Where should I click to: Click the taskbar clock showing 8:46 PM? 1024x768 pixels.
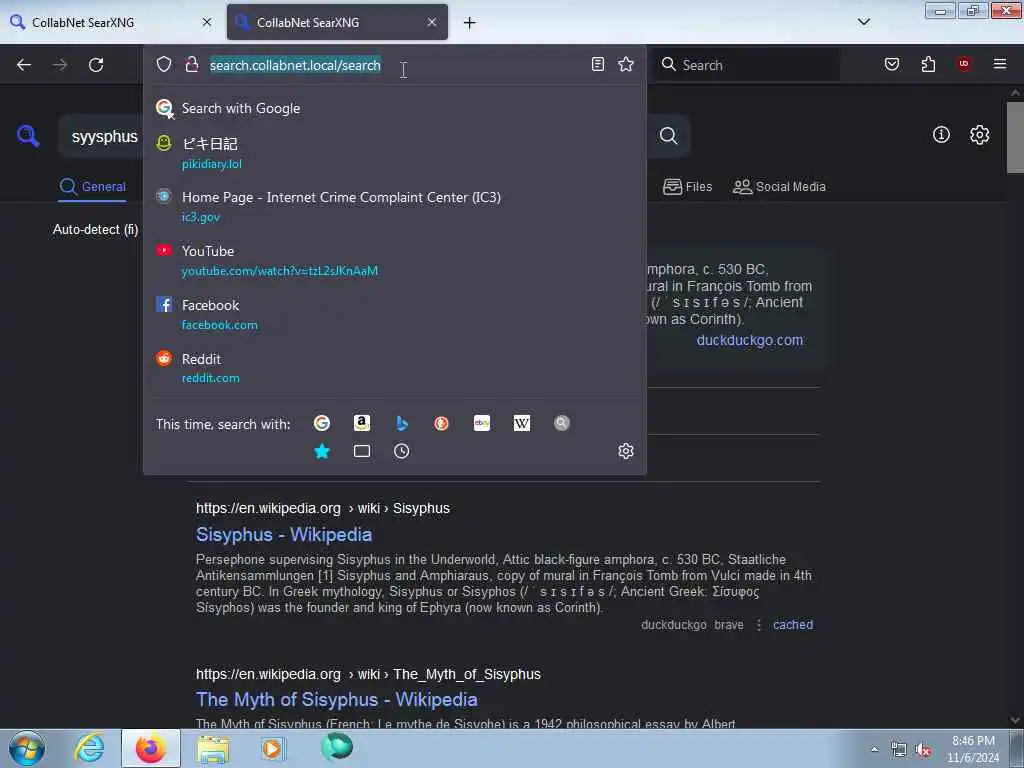click(x=973, y=749)
